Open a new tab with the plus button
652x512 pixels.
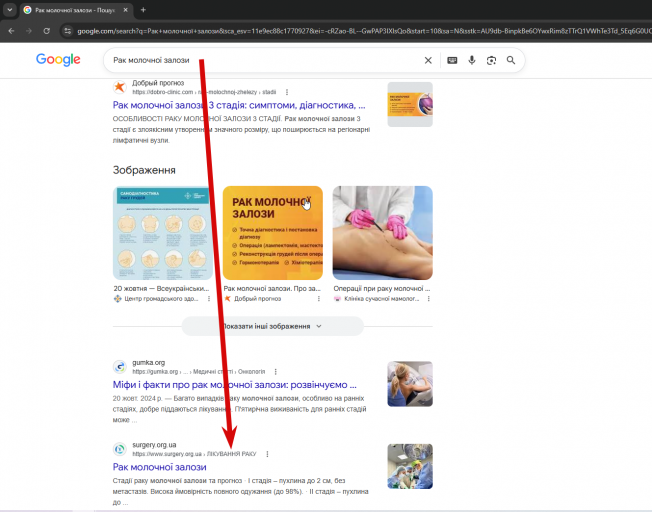[143, 10]
